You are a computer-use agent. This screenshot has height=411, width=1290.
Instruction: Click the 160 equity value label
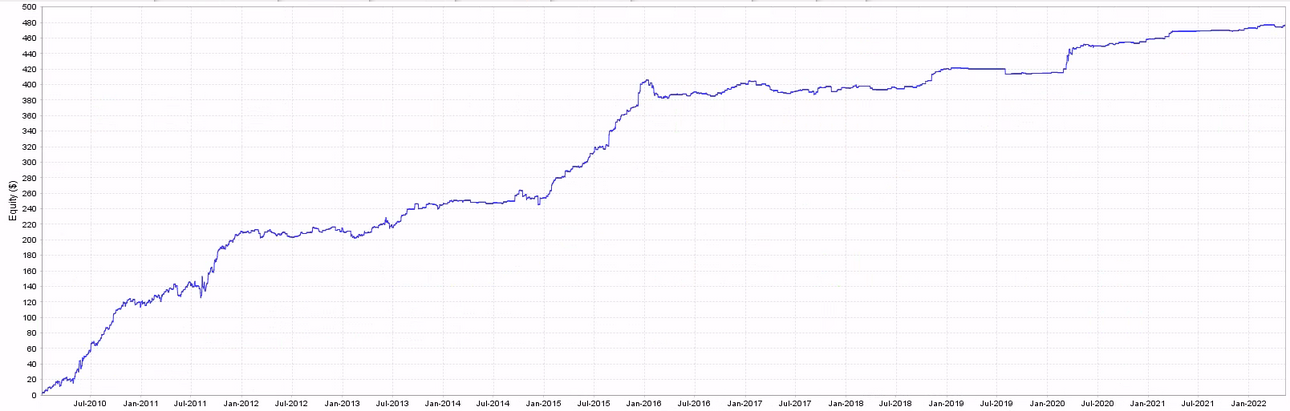click(29, 271)
